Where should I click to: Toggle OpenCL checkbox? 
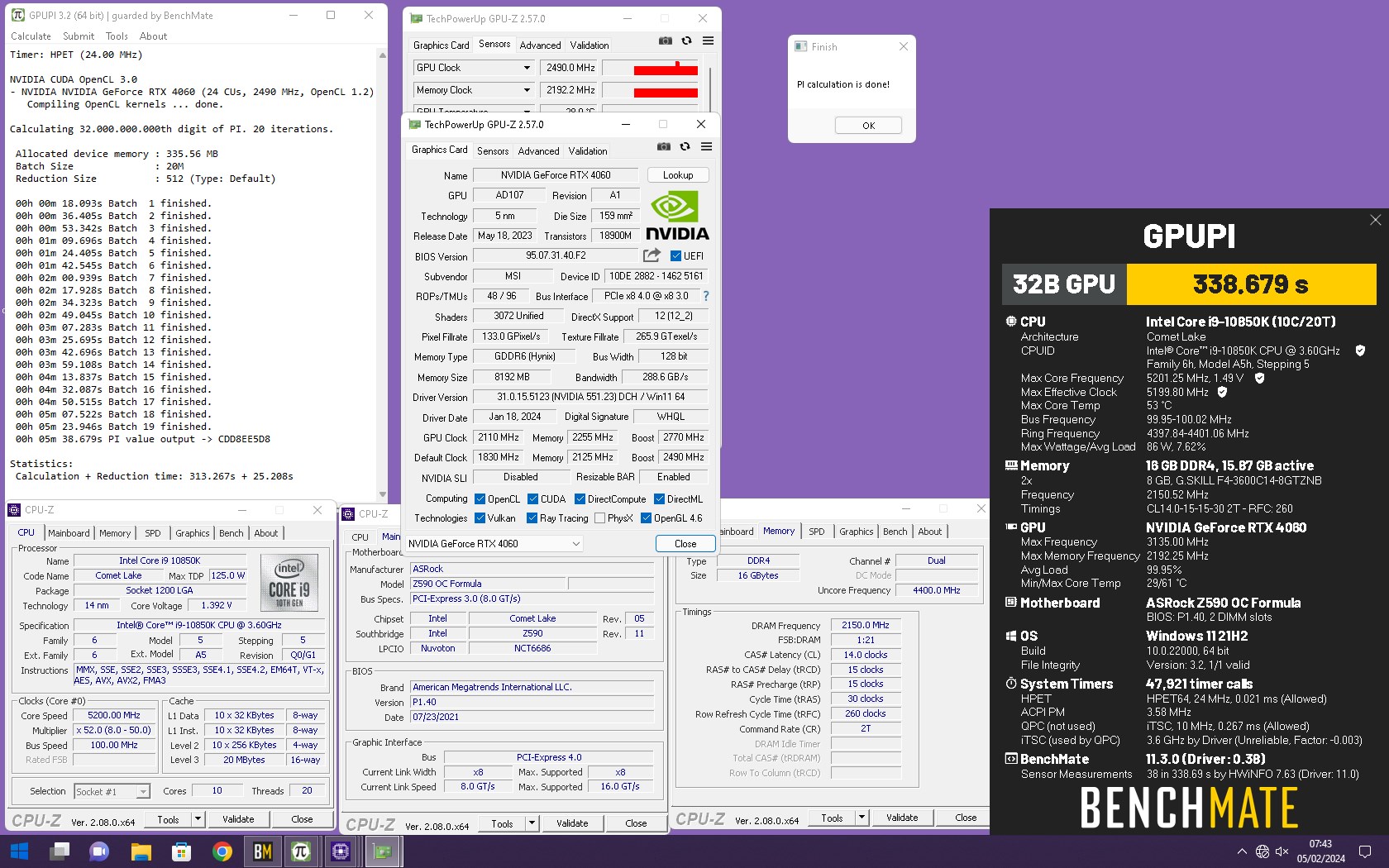(x=480, y=499)
